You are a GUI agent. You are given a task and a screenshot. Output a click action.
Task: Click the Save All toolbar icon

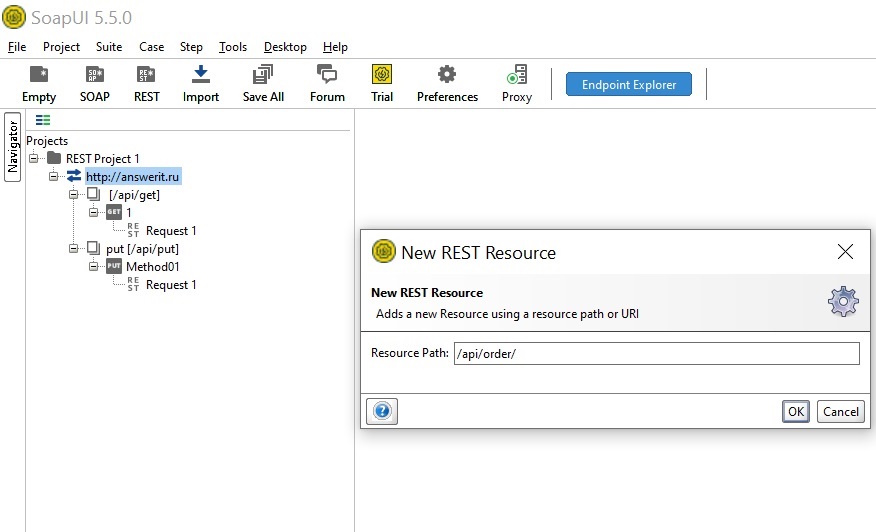[263, 74]
